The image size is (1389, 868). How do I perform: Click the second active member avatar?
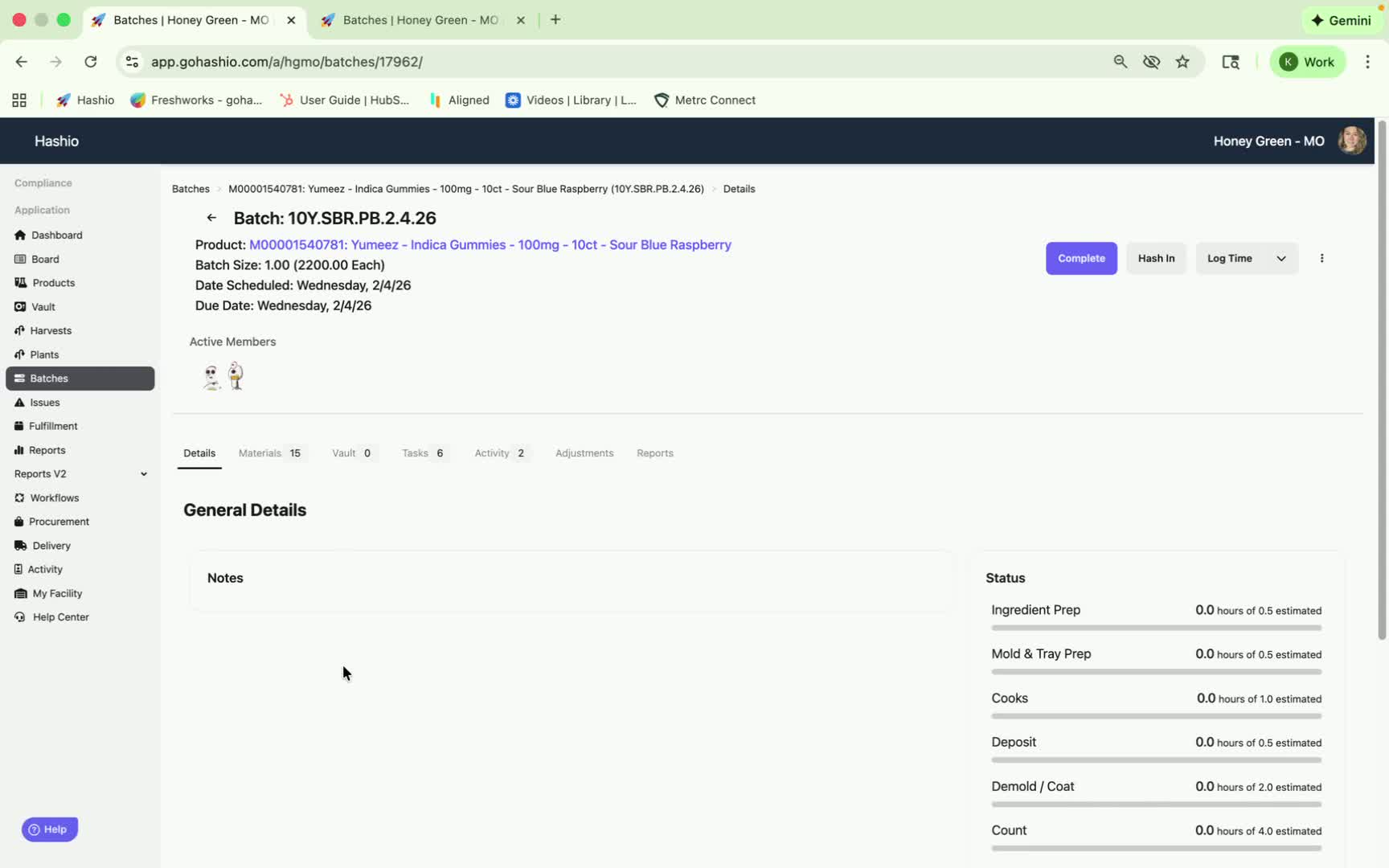(236, 375)
